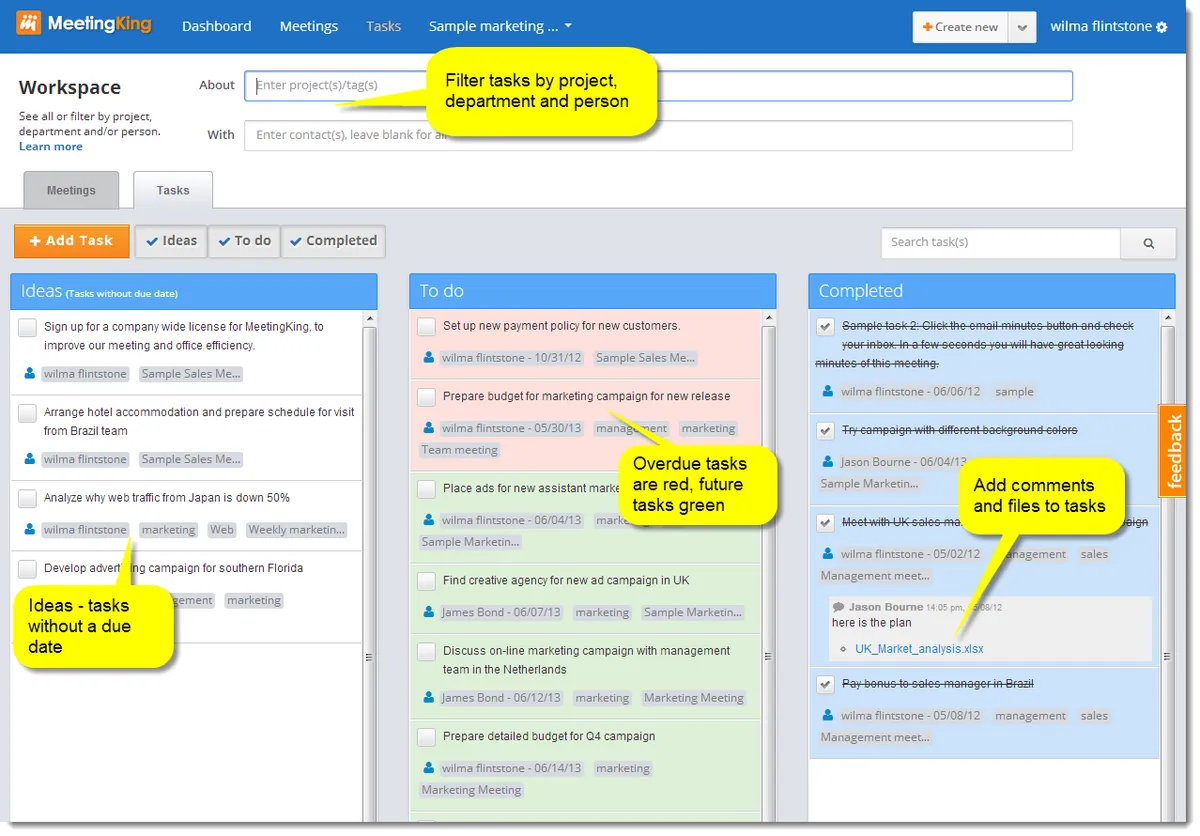Open the Learn more link

(51, 146)
